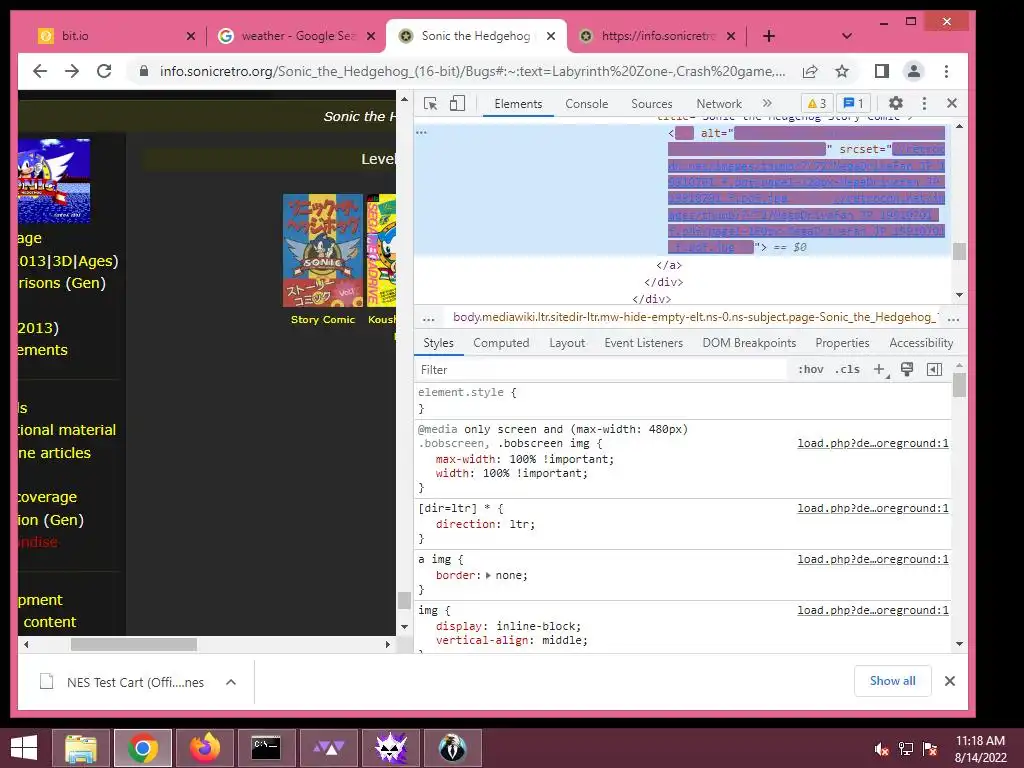Image resolution: width=1024 pixels, height=768 pixels.
Task: Share this page icon
Action: pyautogui.click(x=810, y=71)
